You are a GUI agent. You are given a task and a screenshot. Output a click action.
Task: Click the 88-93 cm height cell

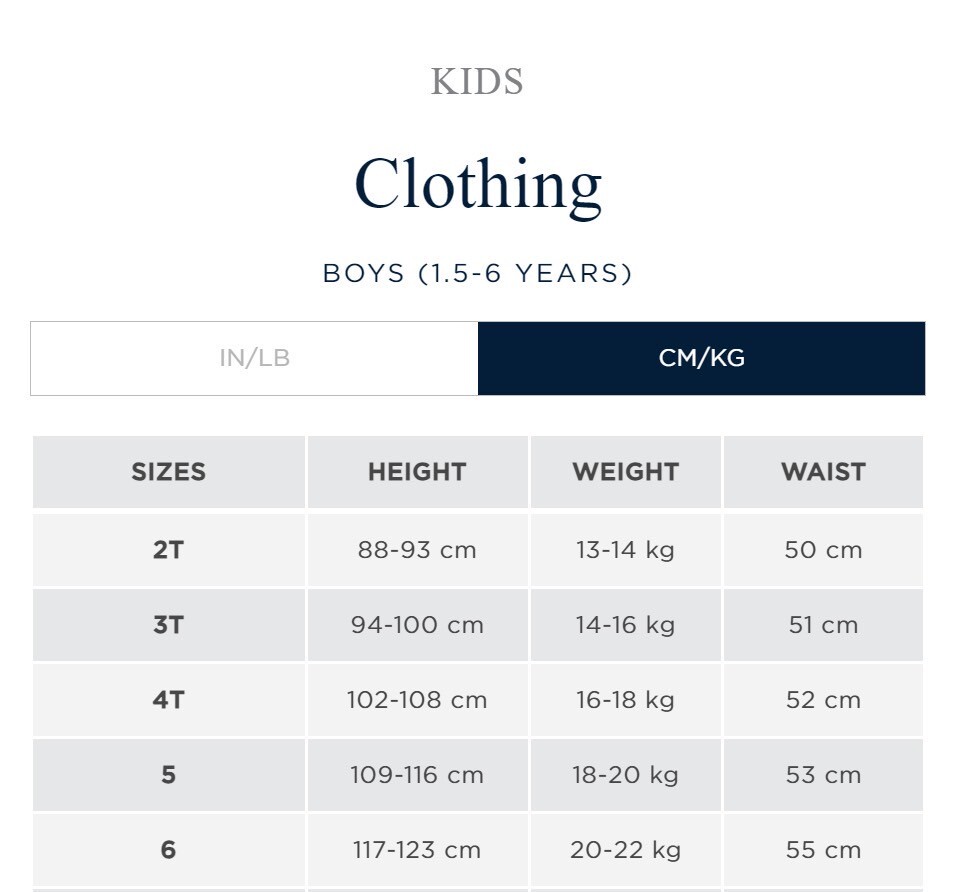click(417, 550)
